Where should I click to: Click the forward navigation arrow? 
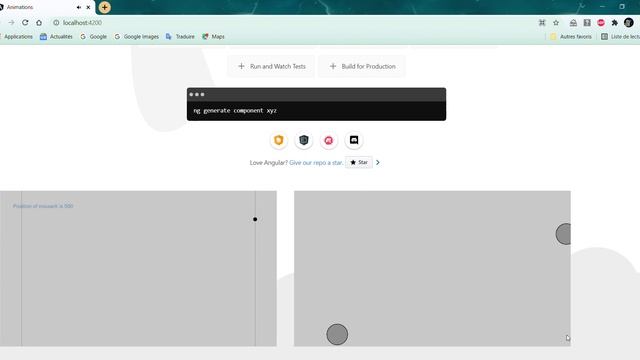(x=11, y=23)
